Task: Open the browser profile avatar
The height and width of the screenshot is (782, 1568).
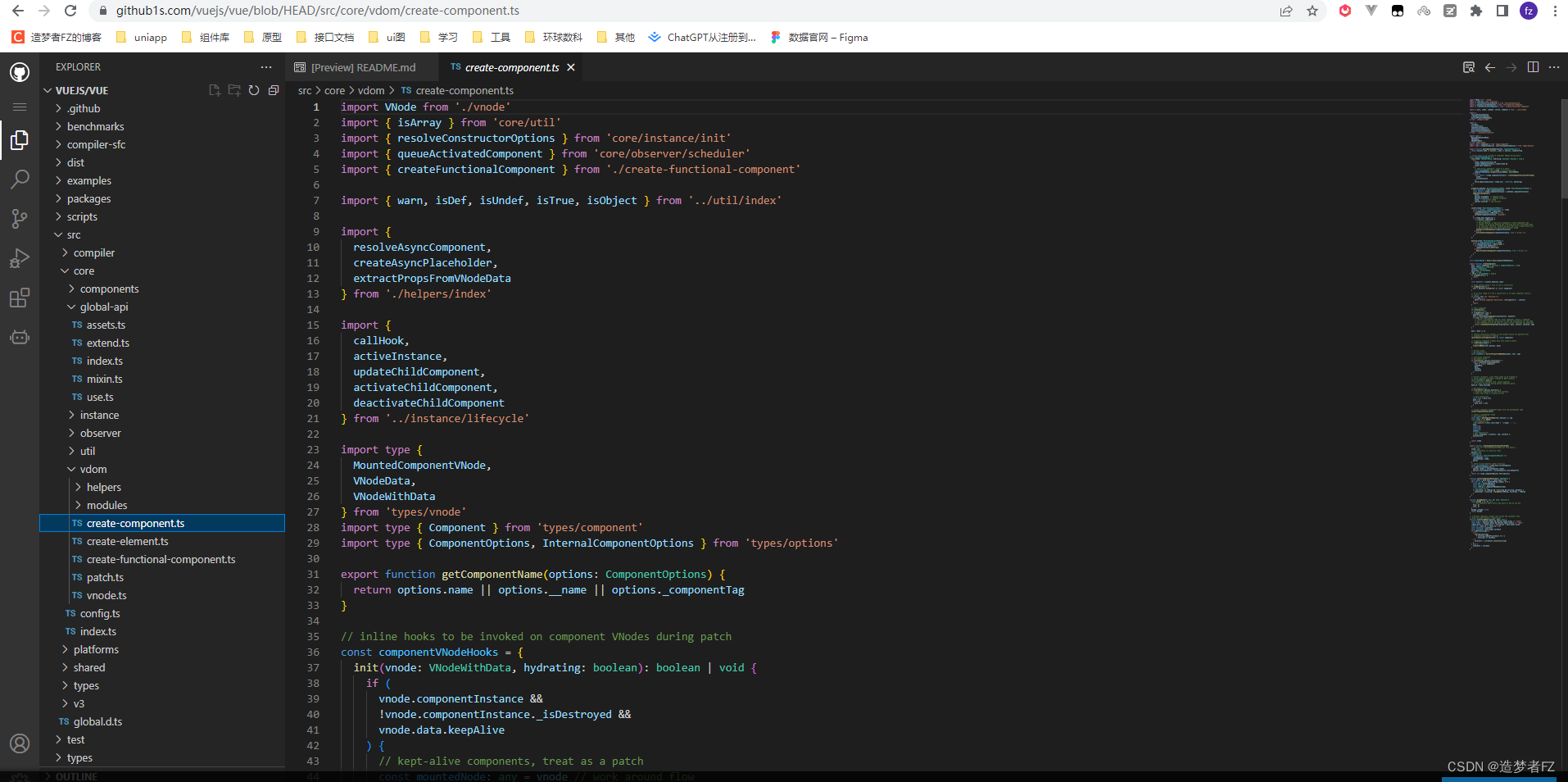Action: pyautogui.click(x=1529, y=11)
